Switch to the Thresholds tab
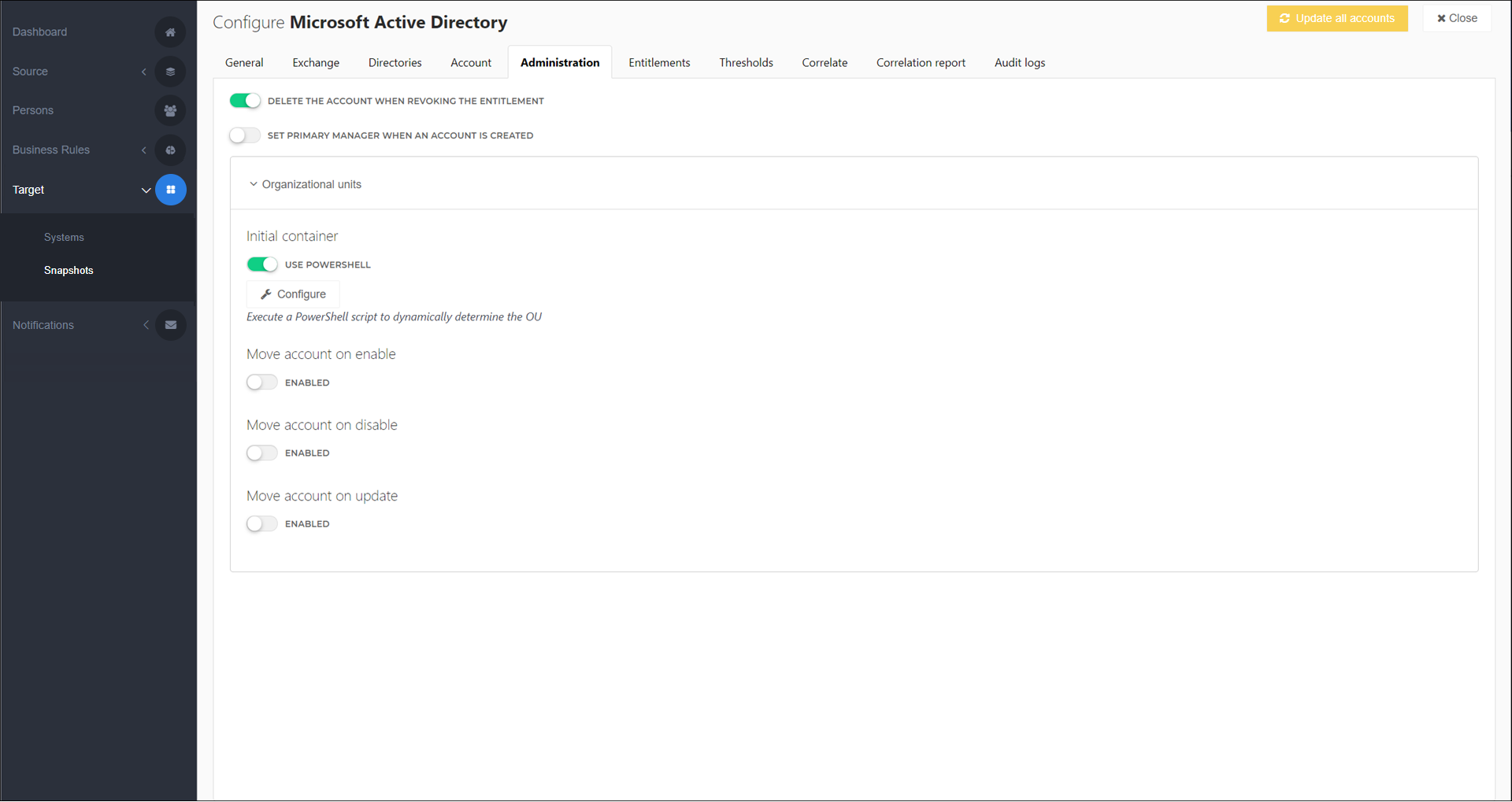1512x802 pixels. click(x=746, y=63)
